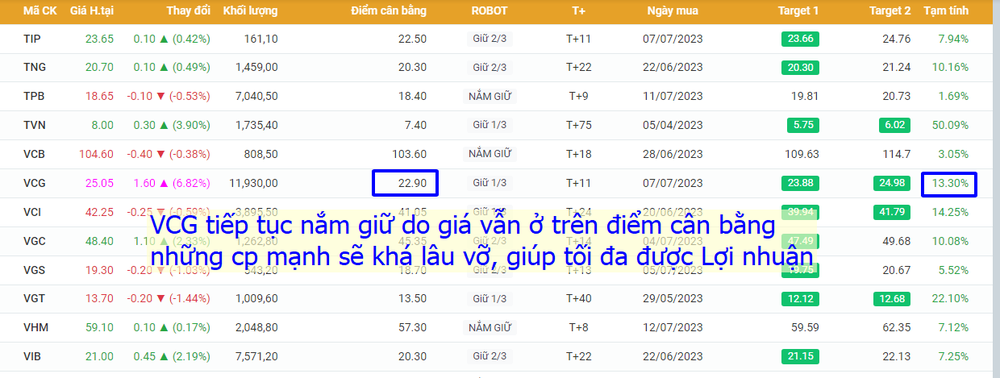Click the Target 2 column header
The height and width of the screenshot is (378, 1000).
[891, 11]
